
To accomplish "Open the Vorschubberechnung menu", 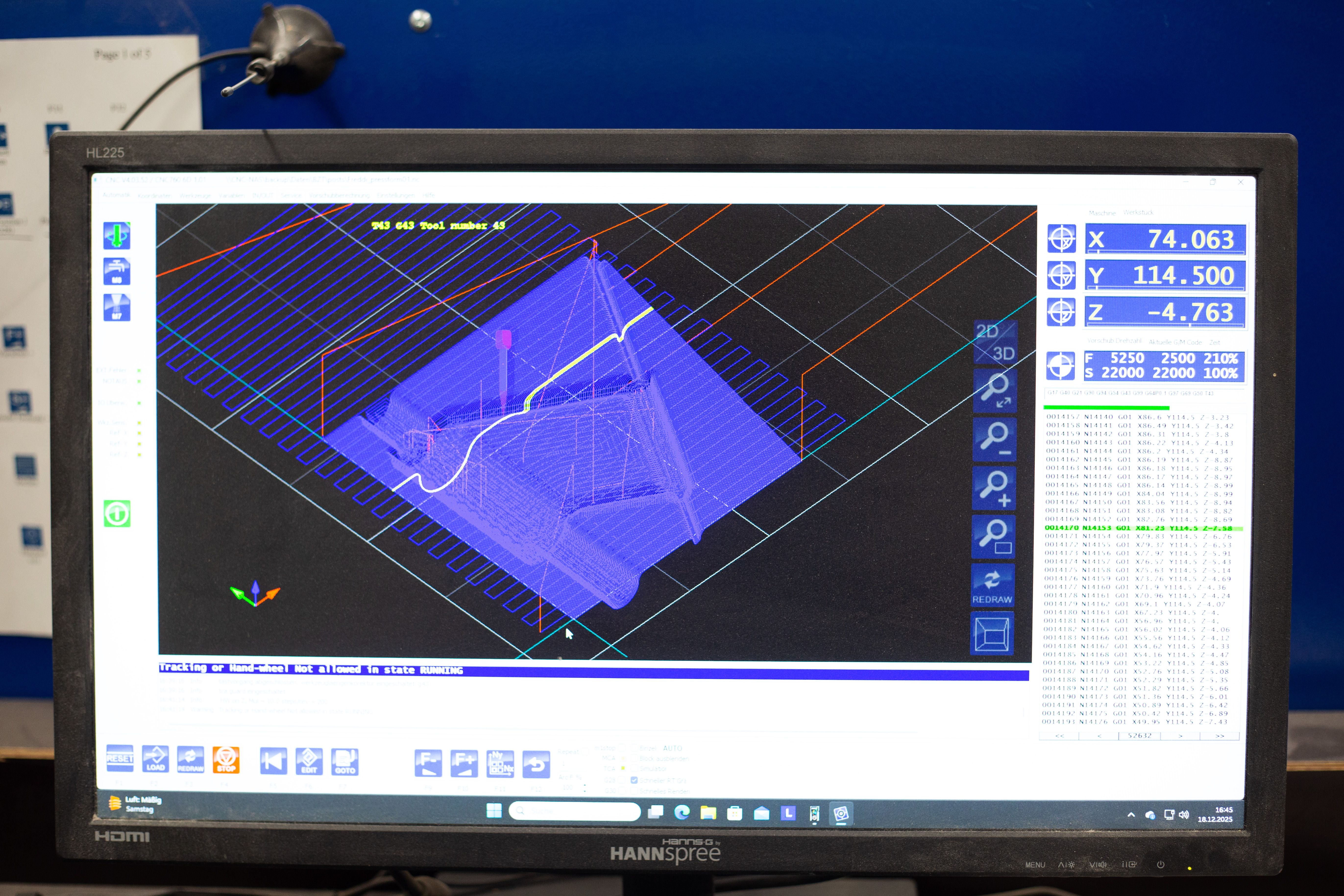I will point(339,195).
